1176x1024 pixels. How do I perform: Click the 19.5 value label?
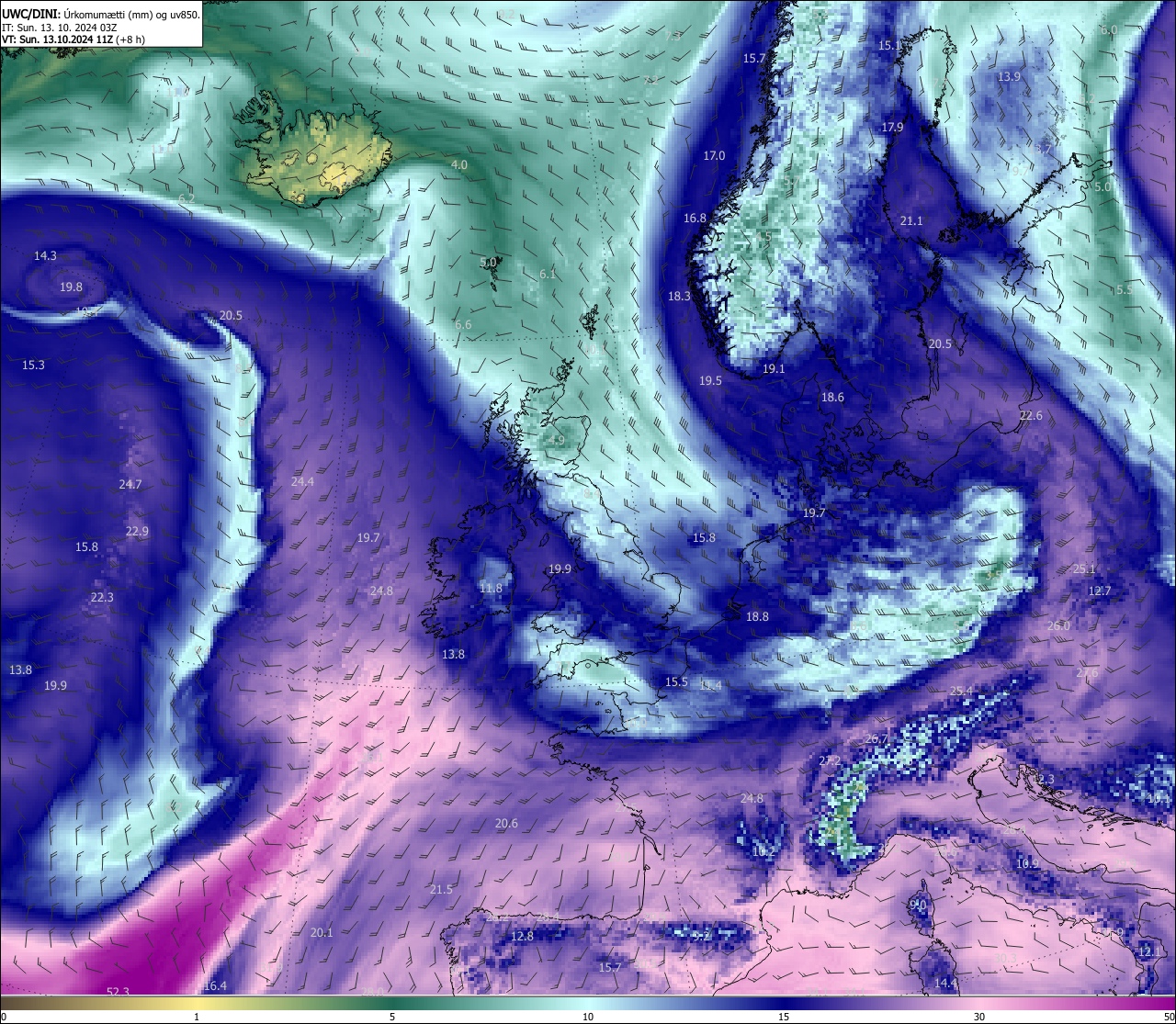pos(710,380)
